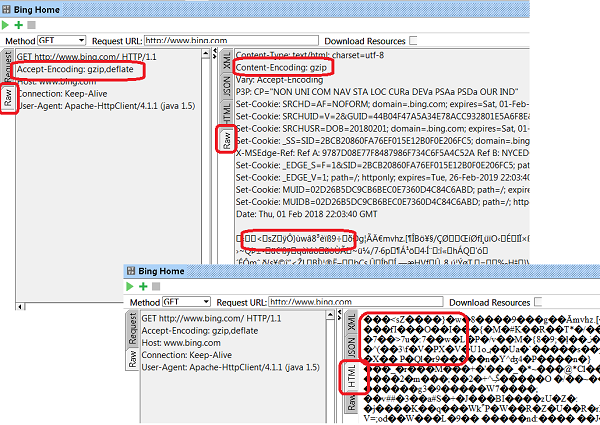Click Set-Cookie: _EDGE_V=1 header line
The width and height of the screenshot is (600, 425).
pyautogui.click(x=383, y=177)
